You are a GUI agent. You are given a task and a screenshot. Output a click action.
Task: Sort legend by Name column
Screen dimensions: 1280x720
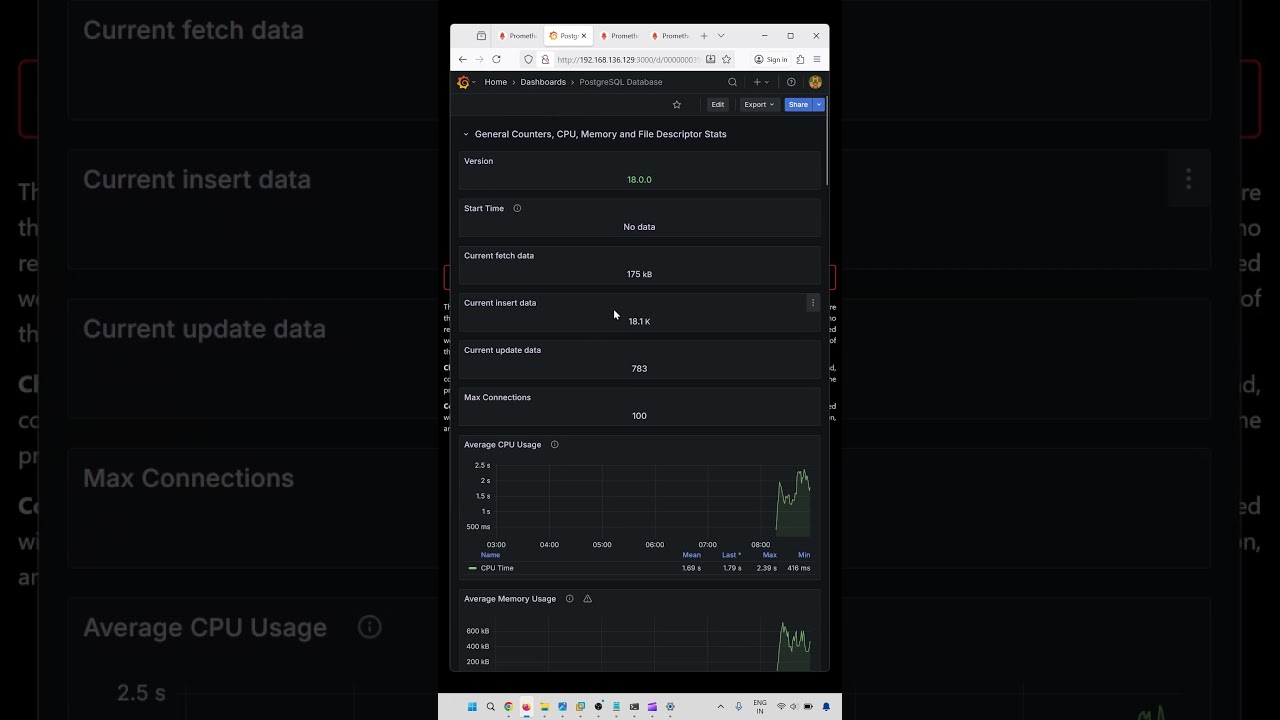490,555
